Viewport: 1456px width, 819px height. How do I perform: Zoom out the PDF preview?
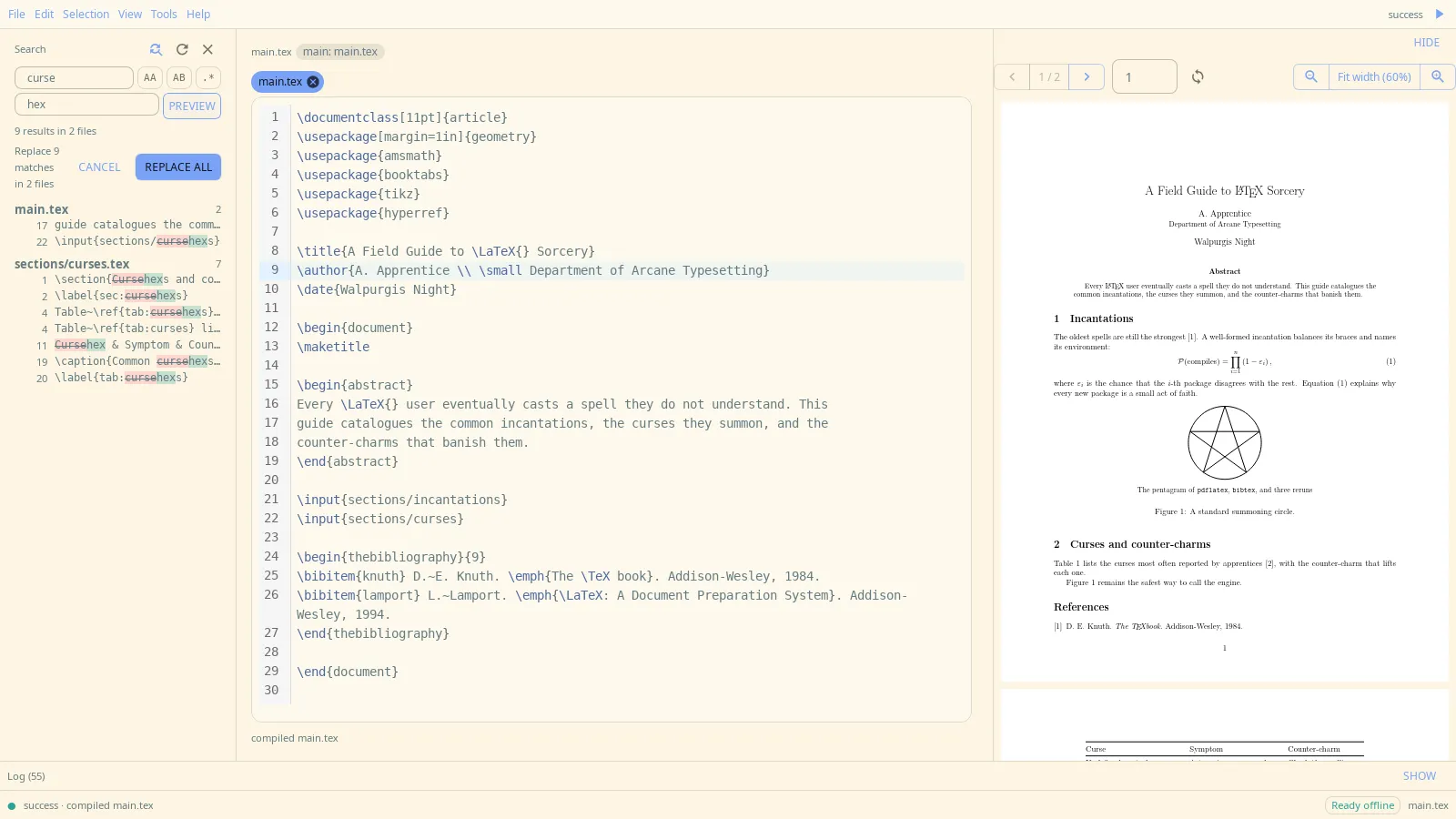[x=1311, y=77]
